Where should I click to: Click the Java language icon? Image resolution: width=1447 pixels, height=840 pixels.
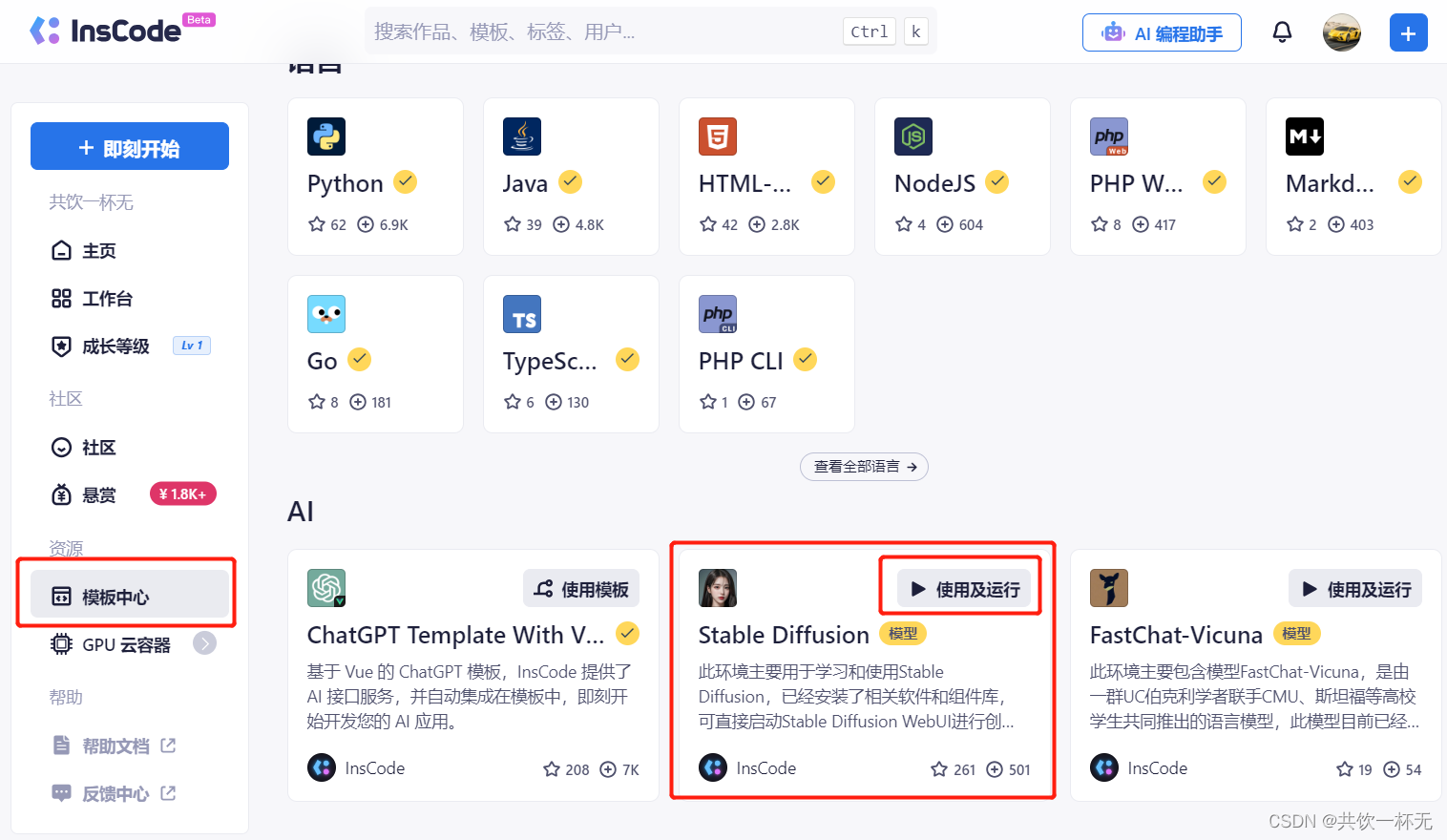tap(522, 136)
